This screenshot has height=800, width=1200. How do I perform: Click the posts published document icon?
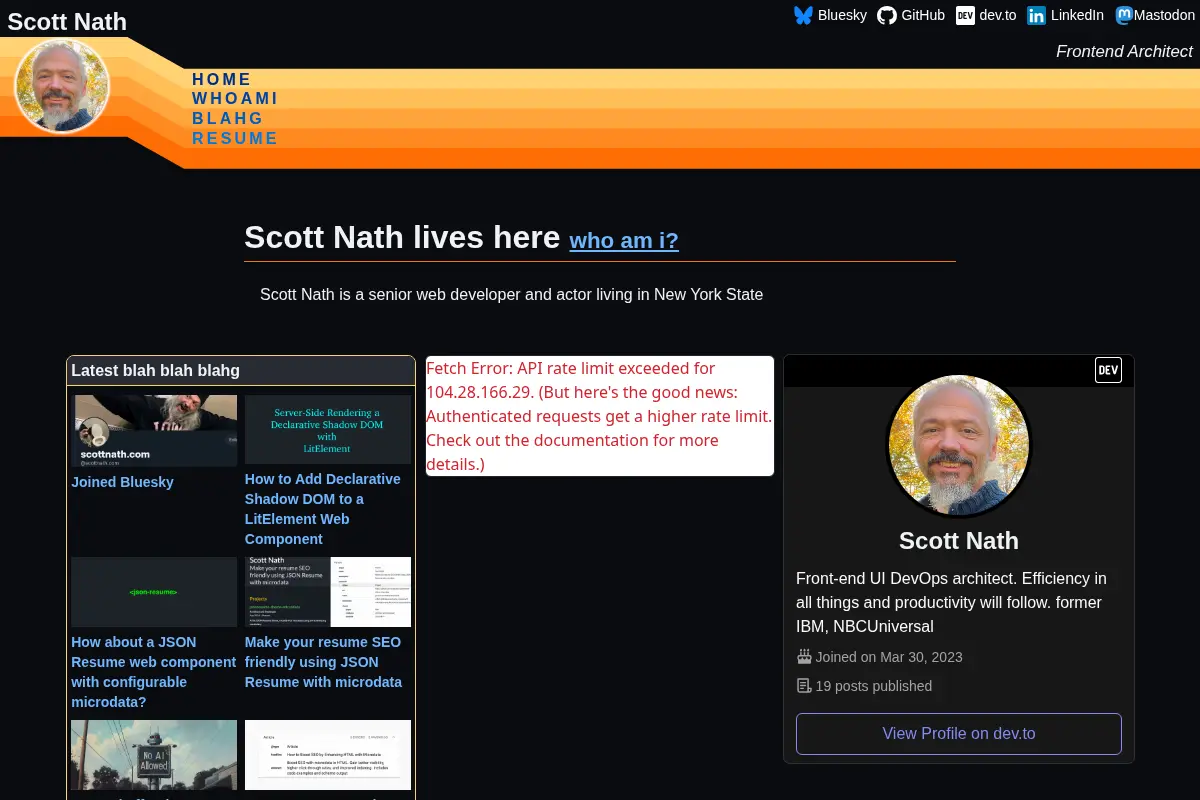pyautogui.click(x=804, y=686)
